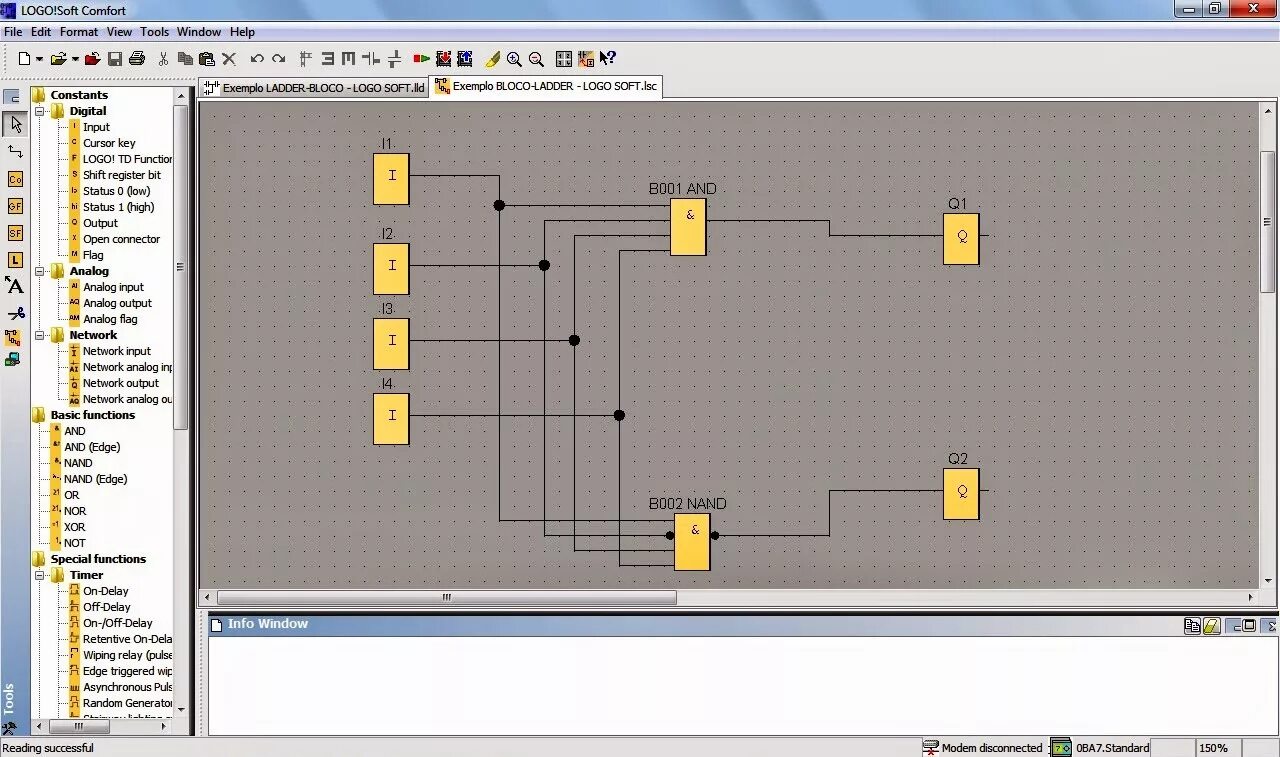This screenshot has width=1280, height=757.
Task: Pick the Cut/Join scissors tool
Action: [15, 313]
